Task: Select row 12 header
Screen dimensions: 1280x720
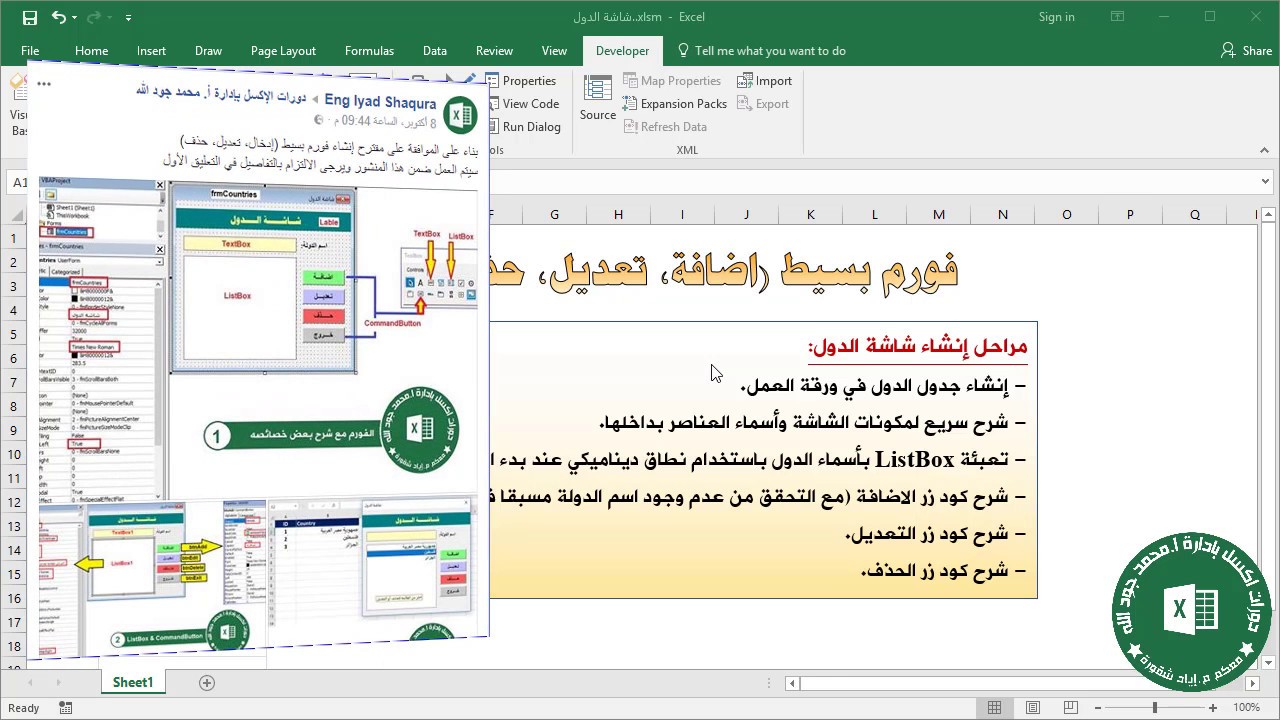Action: pos(14,502)
